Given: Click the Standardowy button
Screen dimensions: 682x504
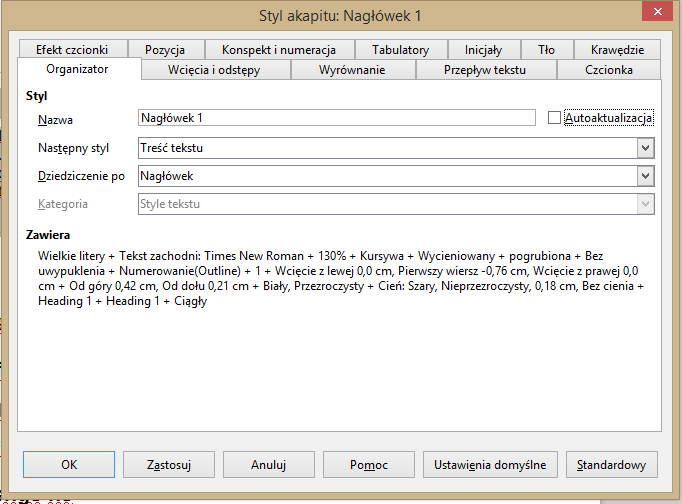Looking at the screenshot, I should point(612,464).
